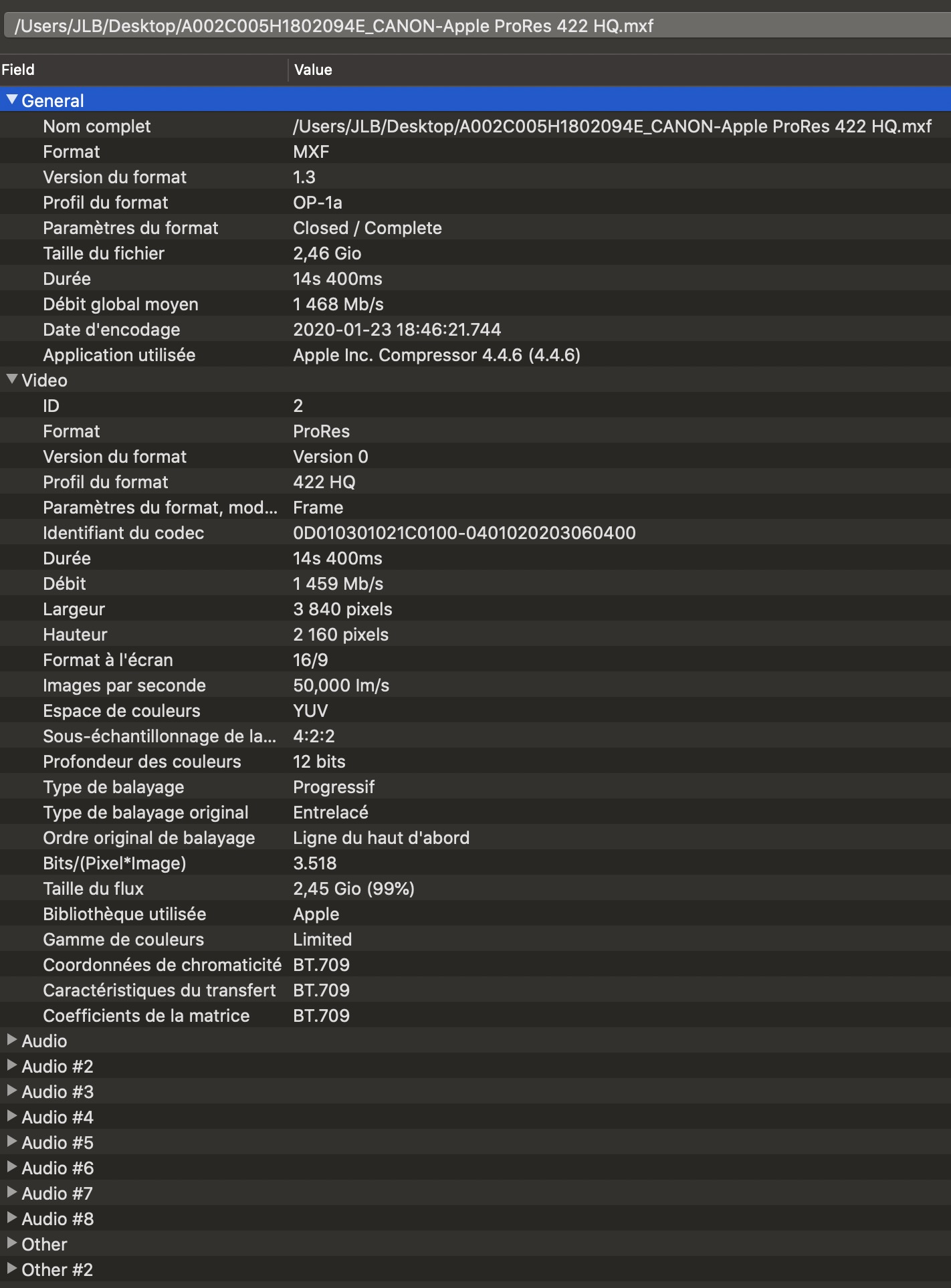This screenshot has width=951, height=1288.
Task: Expand the Audio #5 section
Action: coord(11,1142)
